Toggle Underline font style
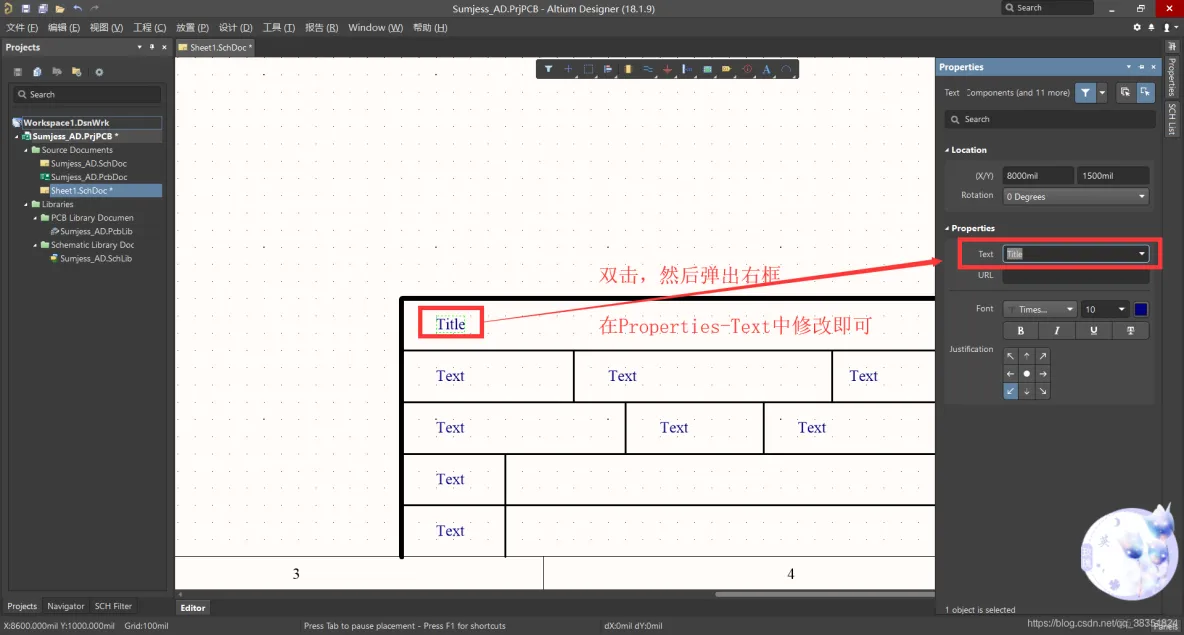1184x635 pixels. point(1093,331)
